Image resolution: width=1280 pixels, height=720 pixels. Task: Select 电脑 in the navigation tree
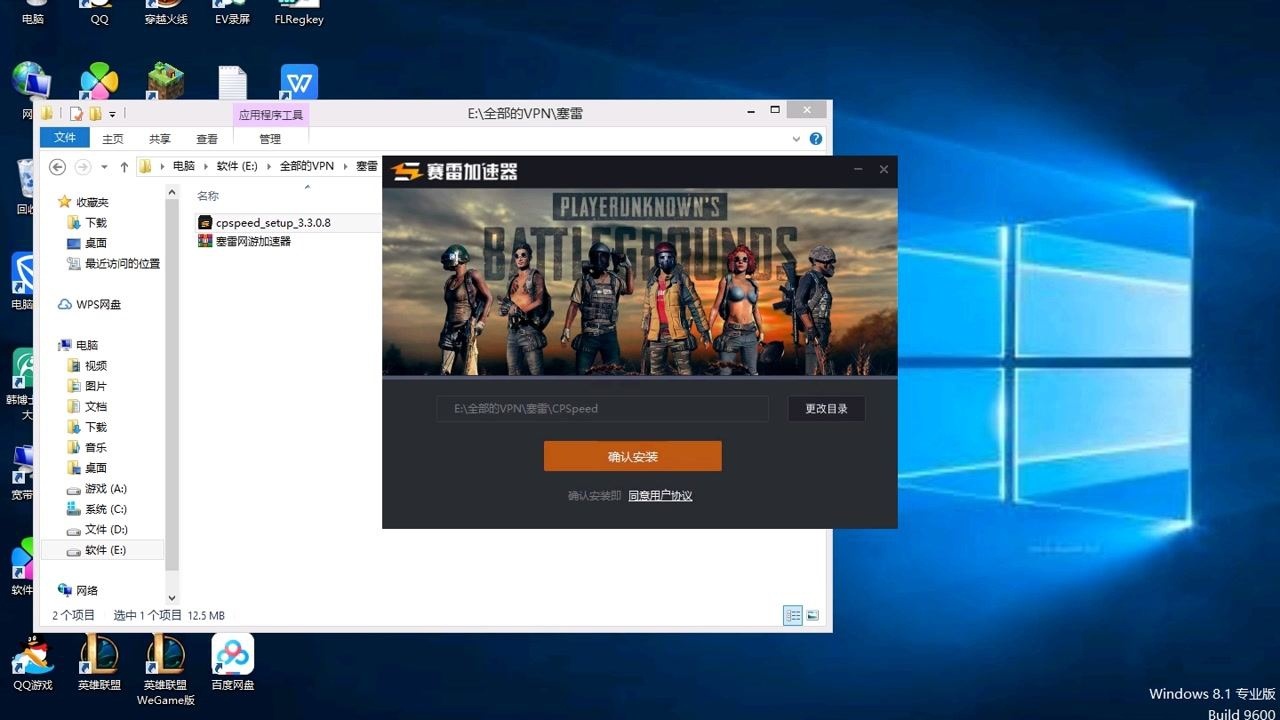click(78, 345)
